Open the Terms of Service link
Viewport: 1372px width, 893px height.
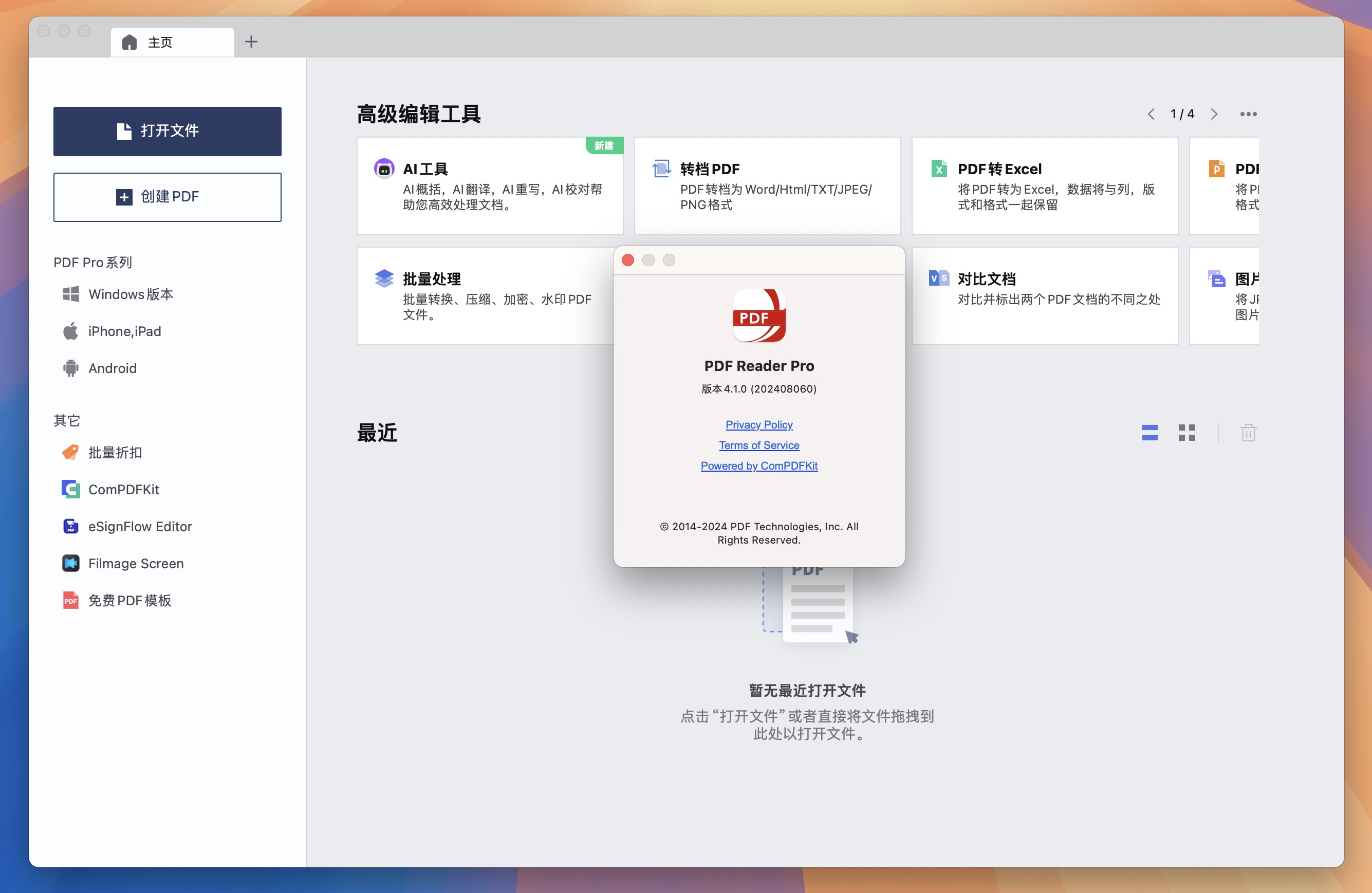pos(758,445)
